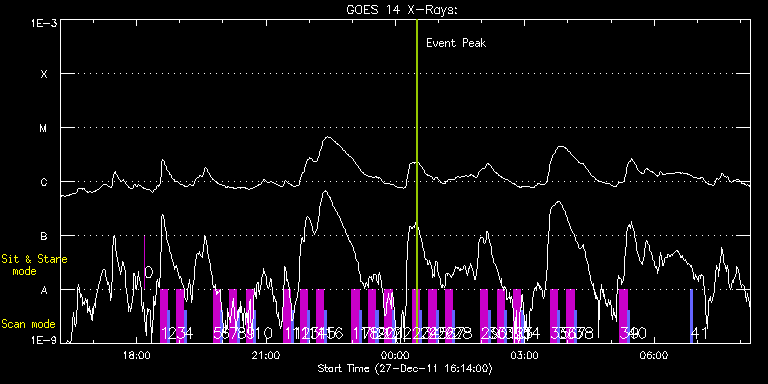Click the "Sit & Stare mode" yellow label
The width and height of the screenshot is (768, 384).
[34, 264]
